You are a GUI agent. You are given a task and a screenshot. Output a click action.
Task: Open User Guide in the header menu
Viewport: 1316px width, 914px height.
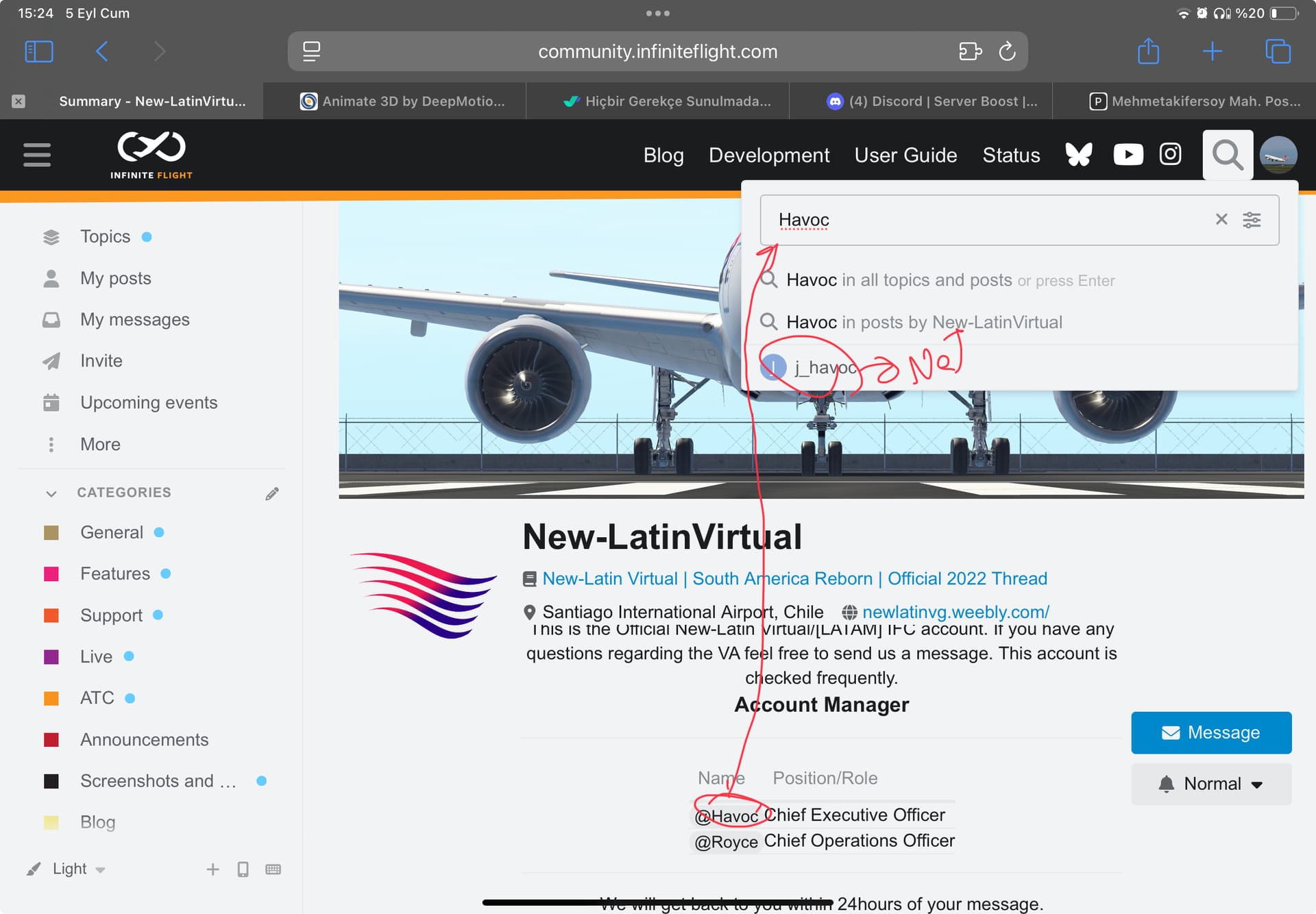pos(905,156)
